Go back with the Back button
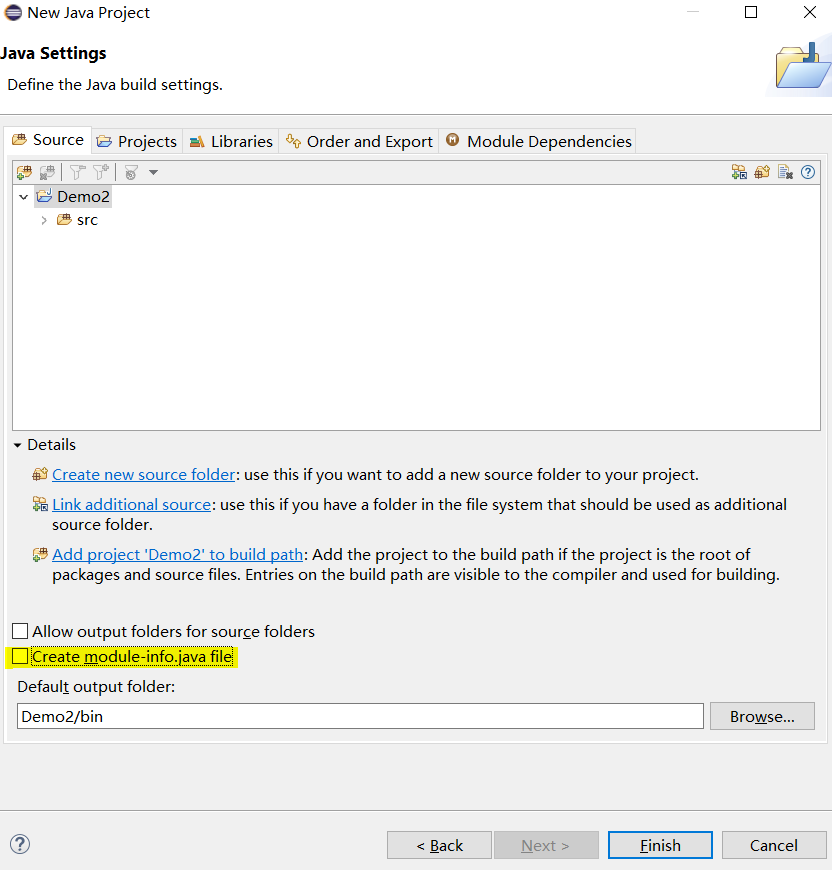The image size is (832, 870). pyautogui.click(x=439, y=845)
